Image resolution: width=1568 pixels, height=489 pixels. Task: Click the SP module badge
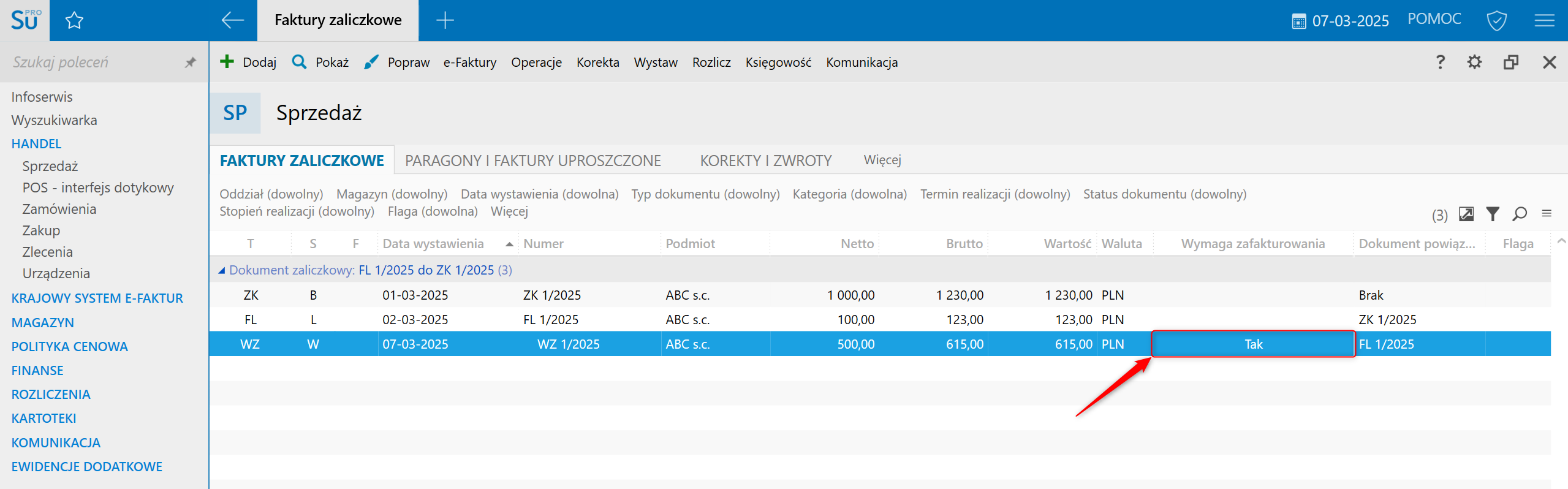[235, 113]
